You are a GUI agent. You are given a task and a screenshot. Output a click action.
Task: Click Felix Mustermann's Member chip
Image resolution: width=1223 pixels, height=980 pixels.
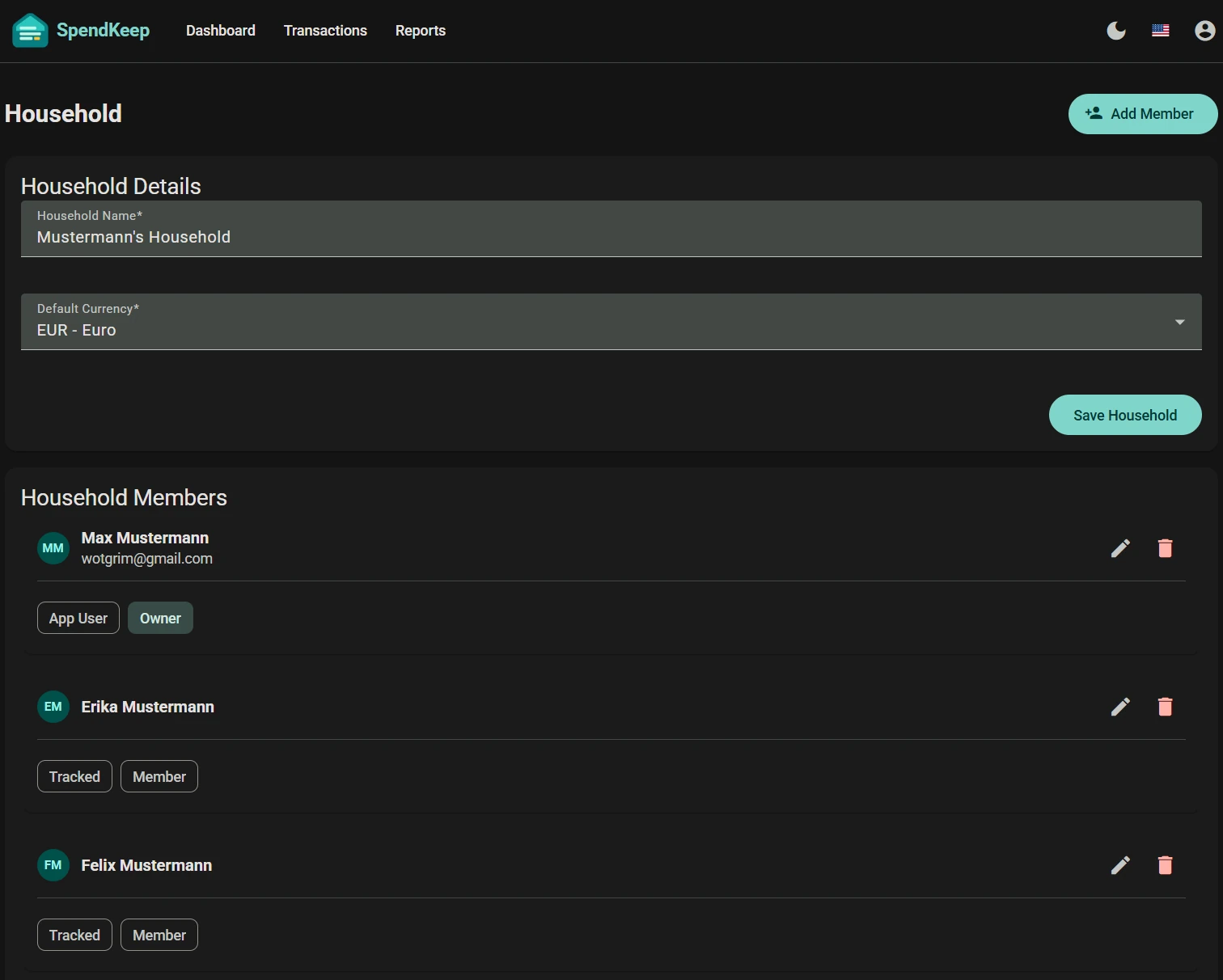tap(159, 935)
